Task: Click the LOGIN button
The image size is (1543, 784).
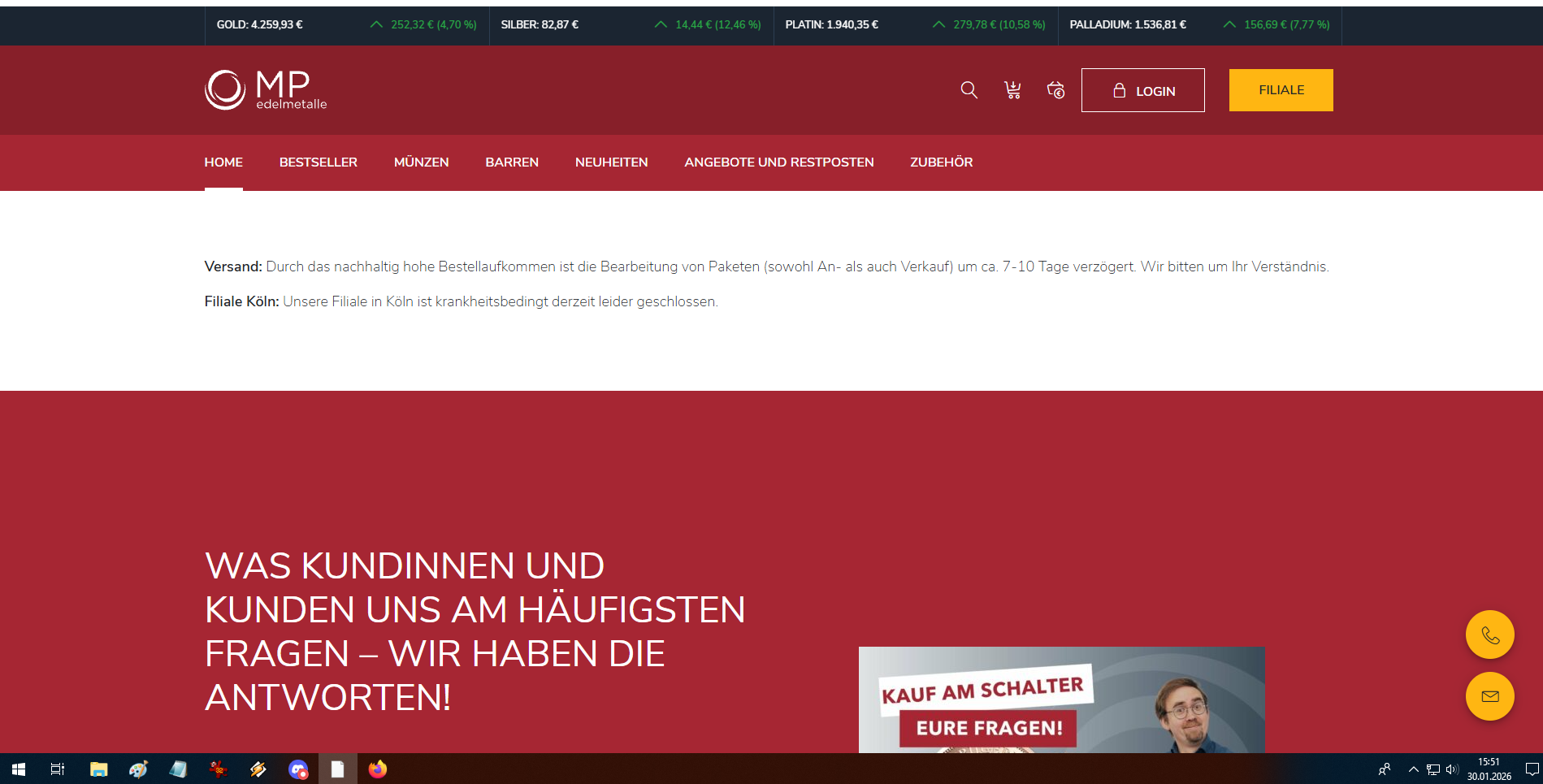Action: pos(1142,90)
